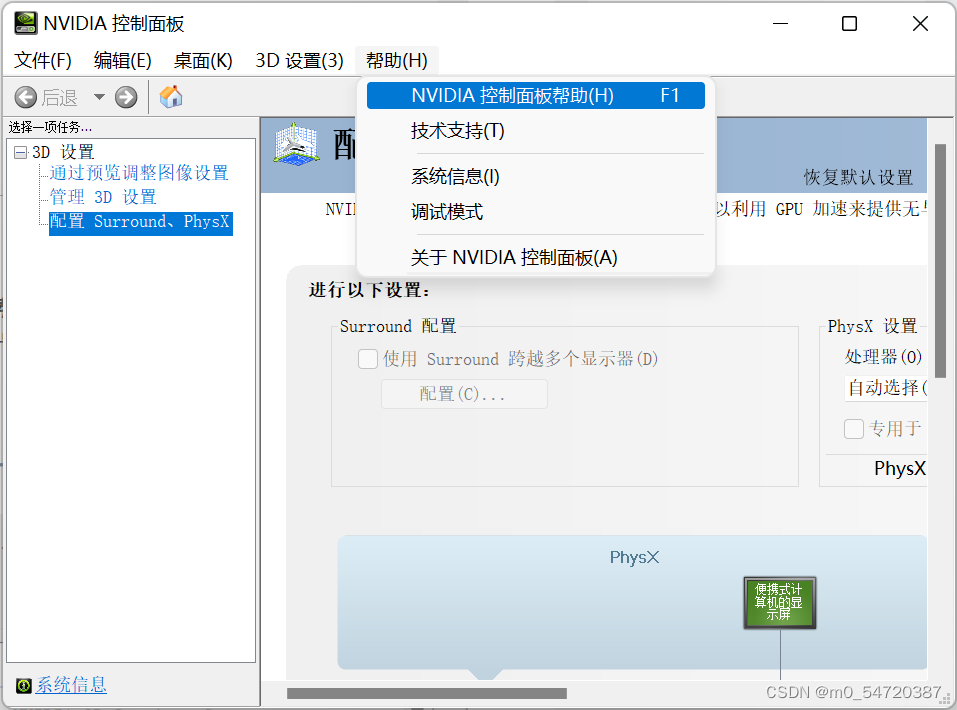Select NVIDIA 控制面板帮助(H) menu entry
The width and height of the screenshot is (957, 710).
(536, 95)
